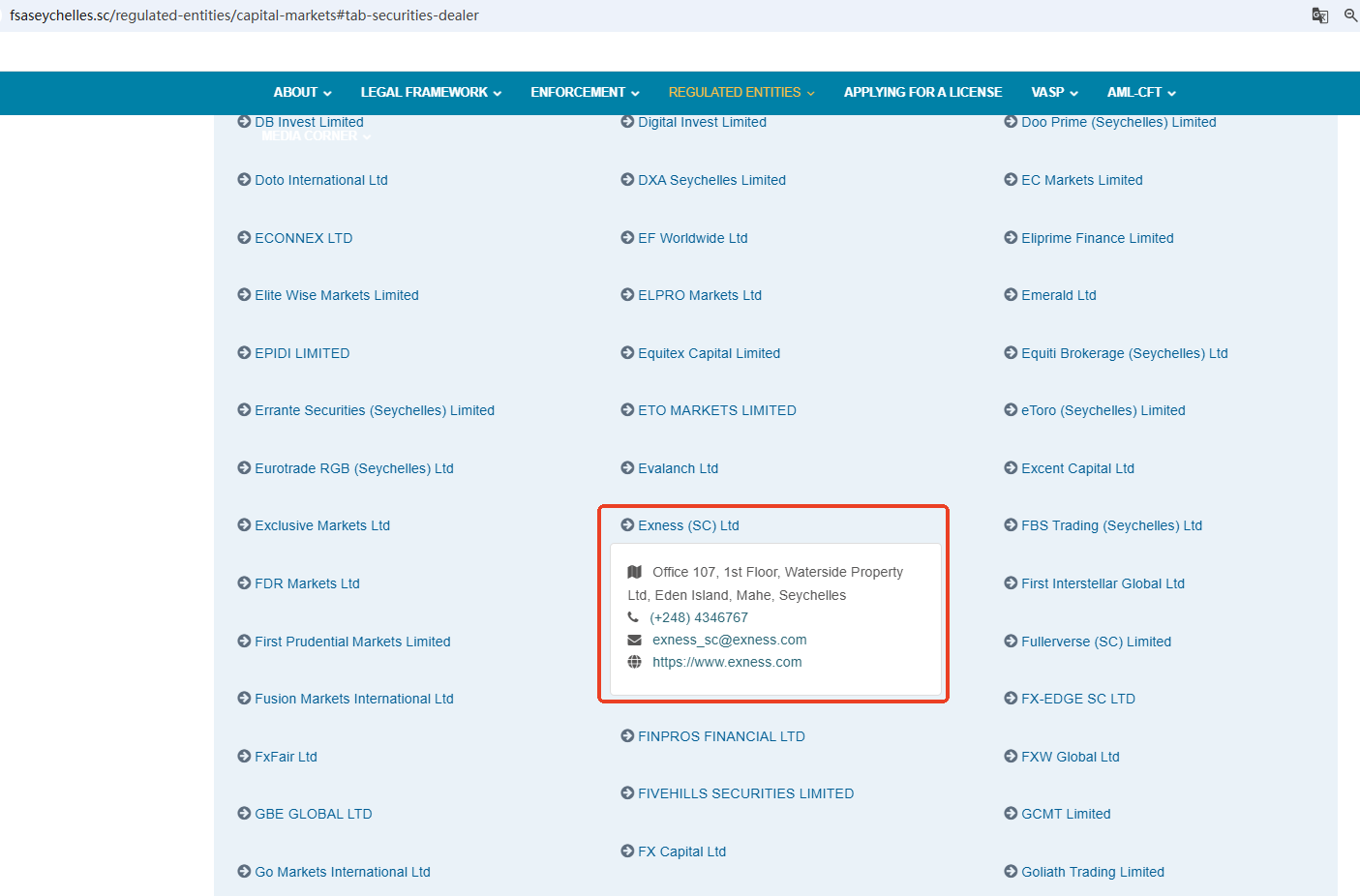The width and height of the screenshot is (1360, 896).
Task: Click the arrow icon beside Exclusive Markets Ltd
Action: coord(244,524)
